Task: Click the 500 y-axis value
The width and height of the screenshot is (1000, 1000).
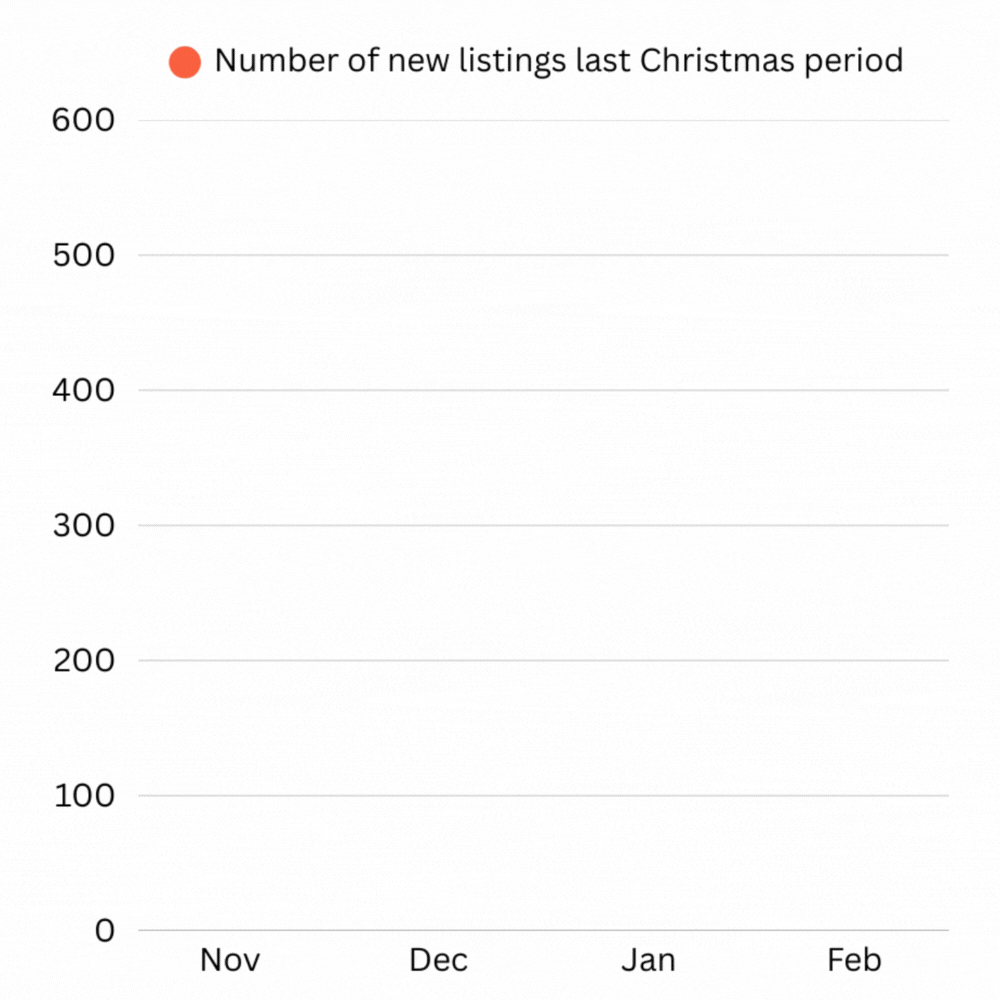Action: point(83,255)
